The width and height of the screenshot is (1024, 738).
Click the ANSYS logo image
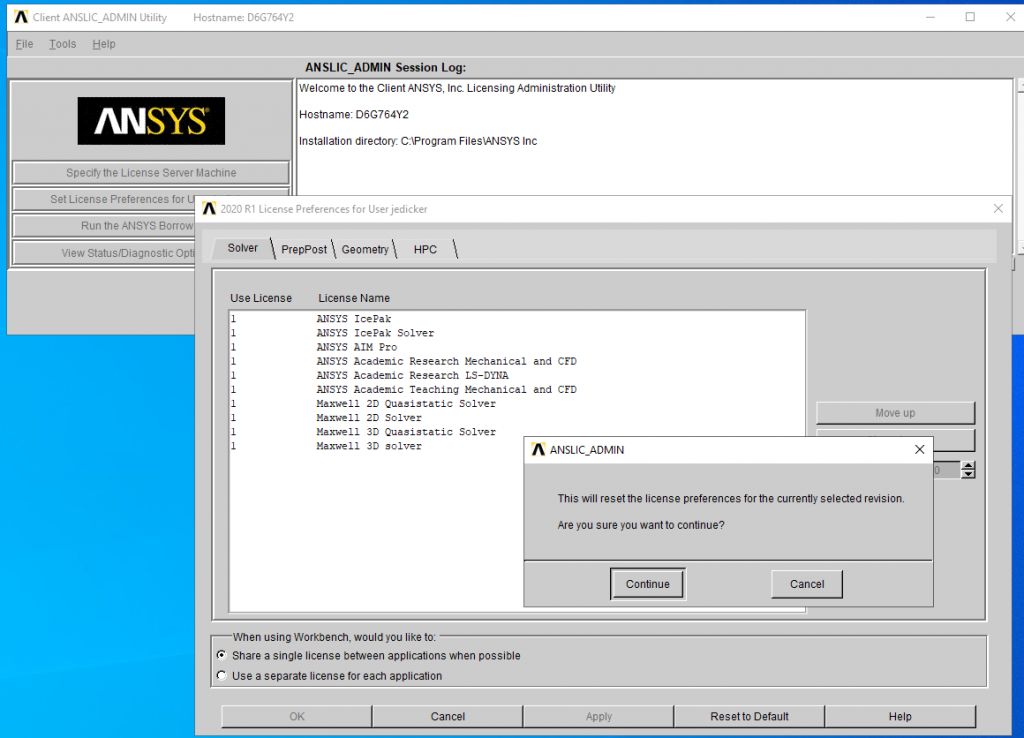click(x=151, y=121)
